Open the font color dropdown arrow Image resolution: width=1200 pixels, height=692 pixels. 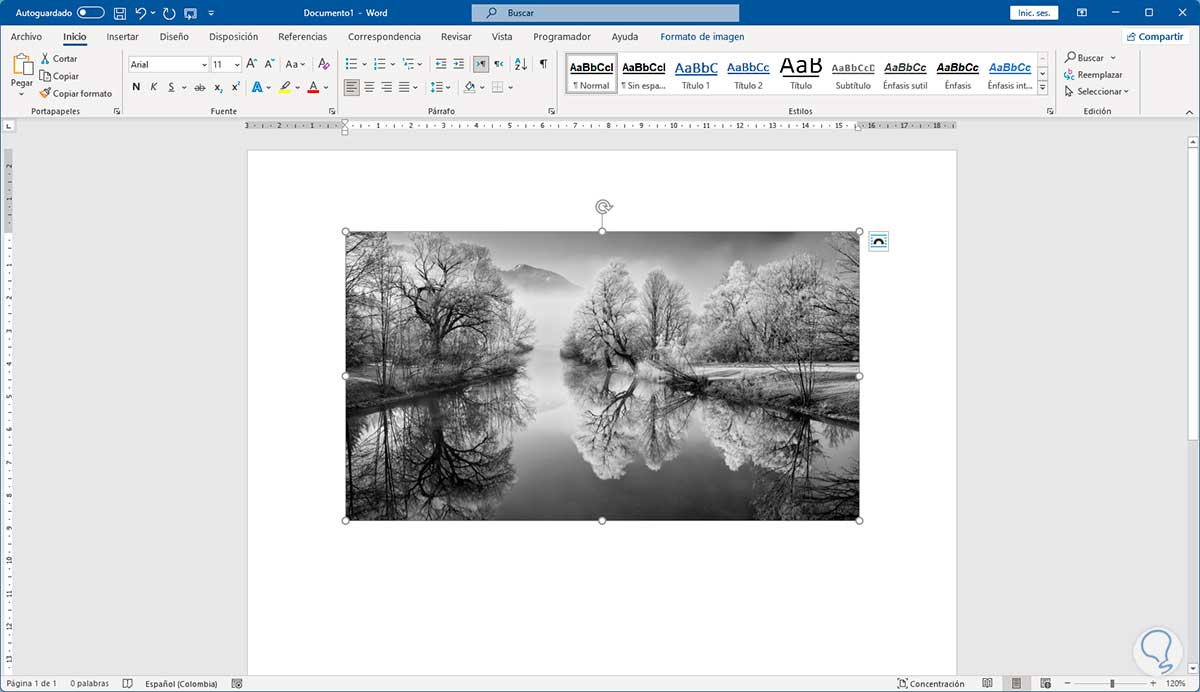(x=326, y=87)
